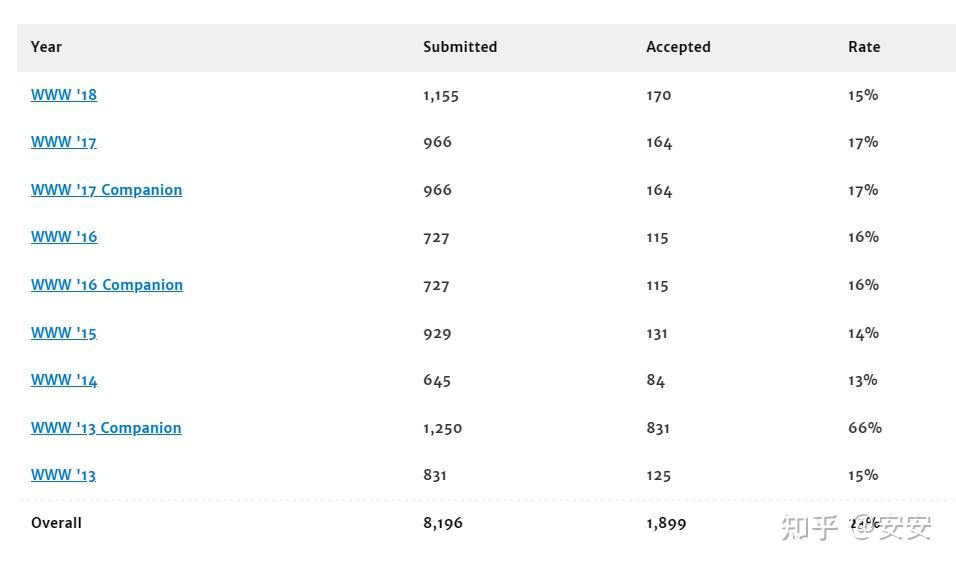This screenshot has height=566, width=956.
Task: Click the Submitted column header
Action: point(460,47)
